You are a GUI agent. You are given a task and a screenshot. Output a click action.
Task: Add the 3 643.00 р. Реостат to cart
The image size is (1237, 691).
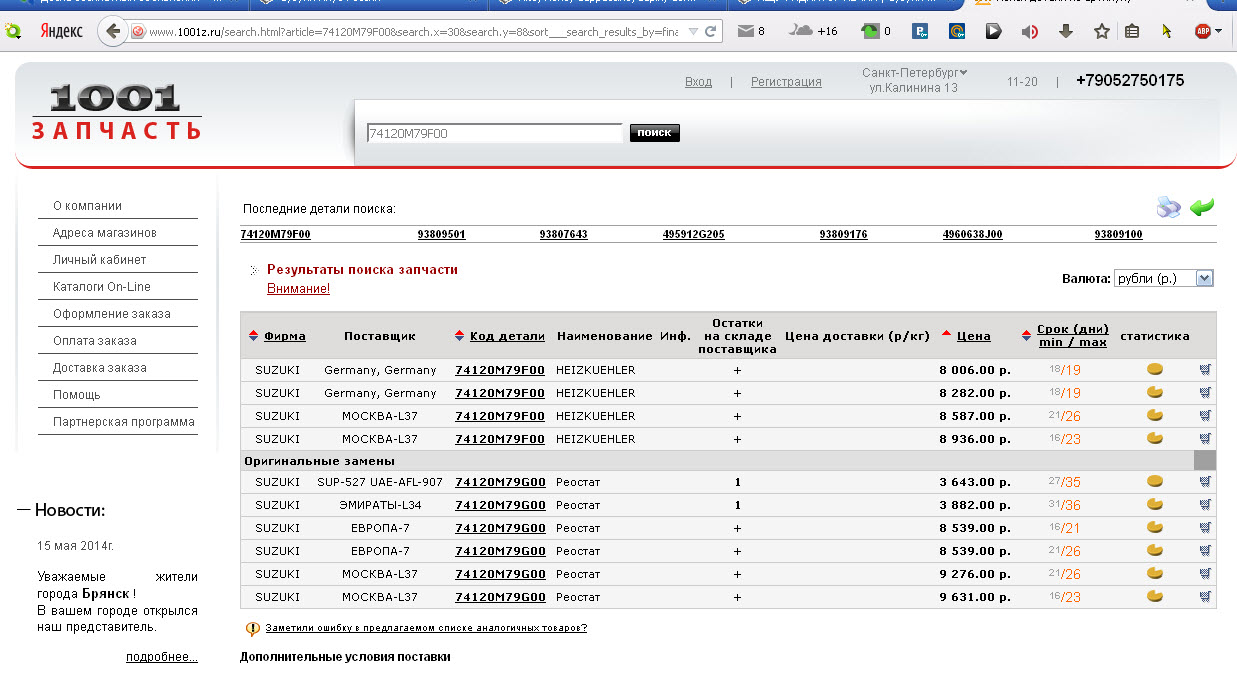(1205, 482)
